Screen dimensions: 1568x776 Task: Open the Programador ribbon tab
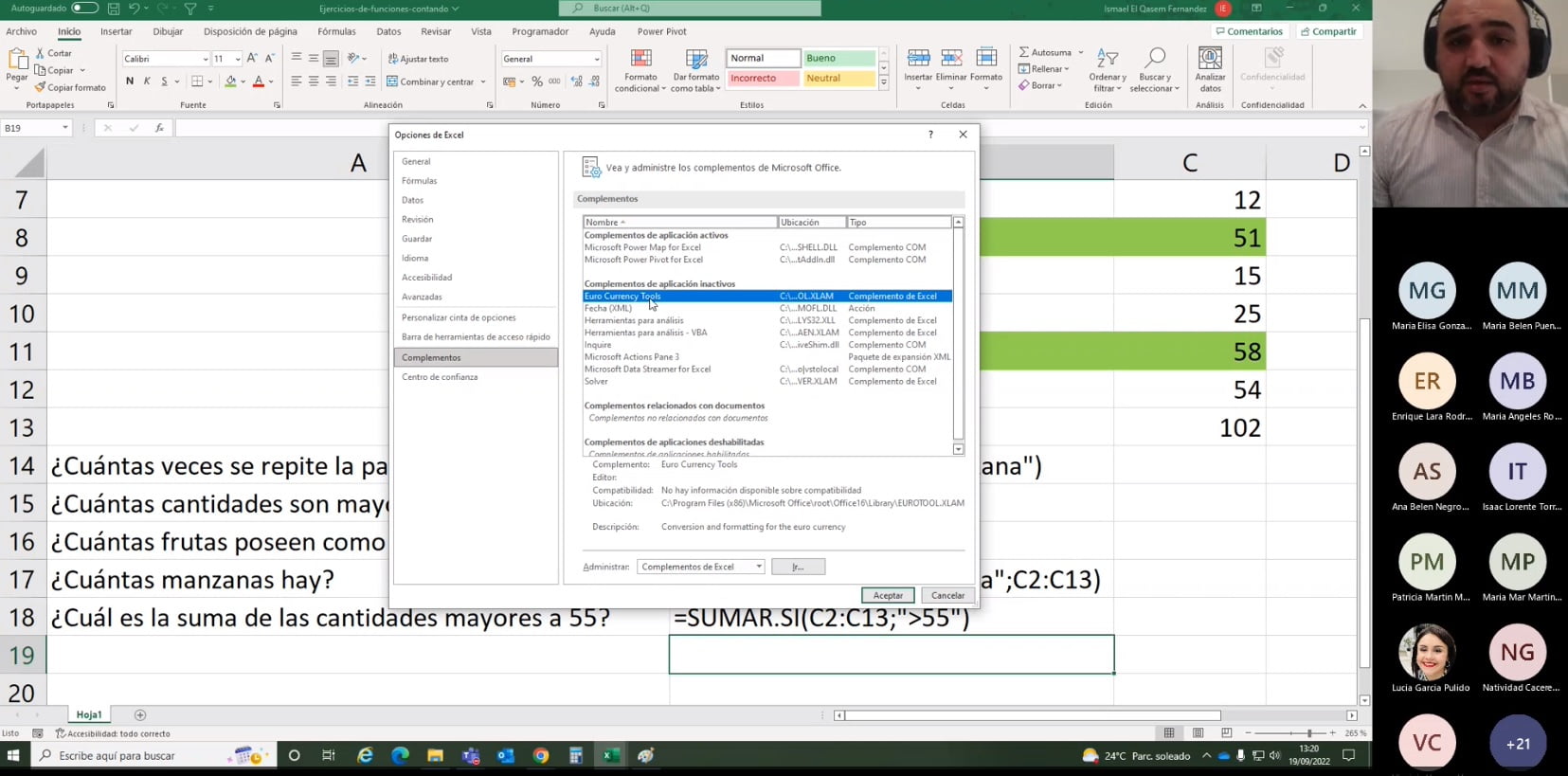[x=540, y=31]
